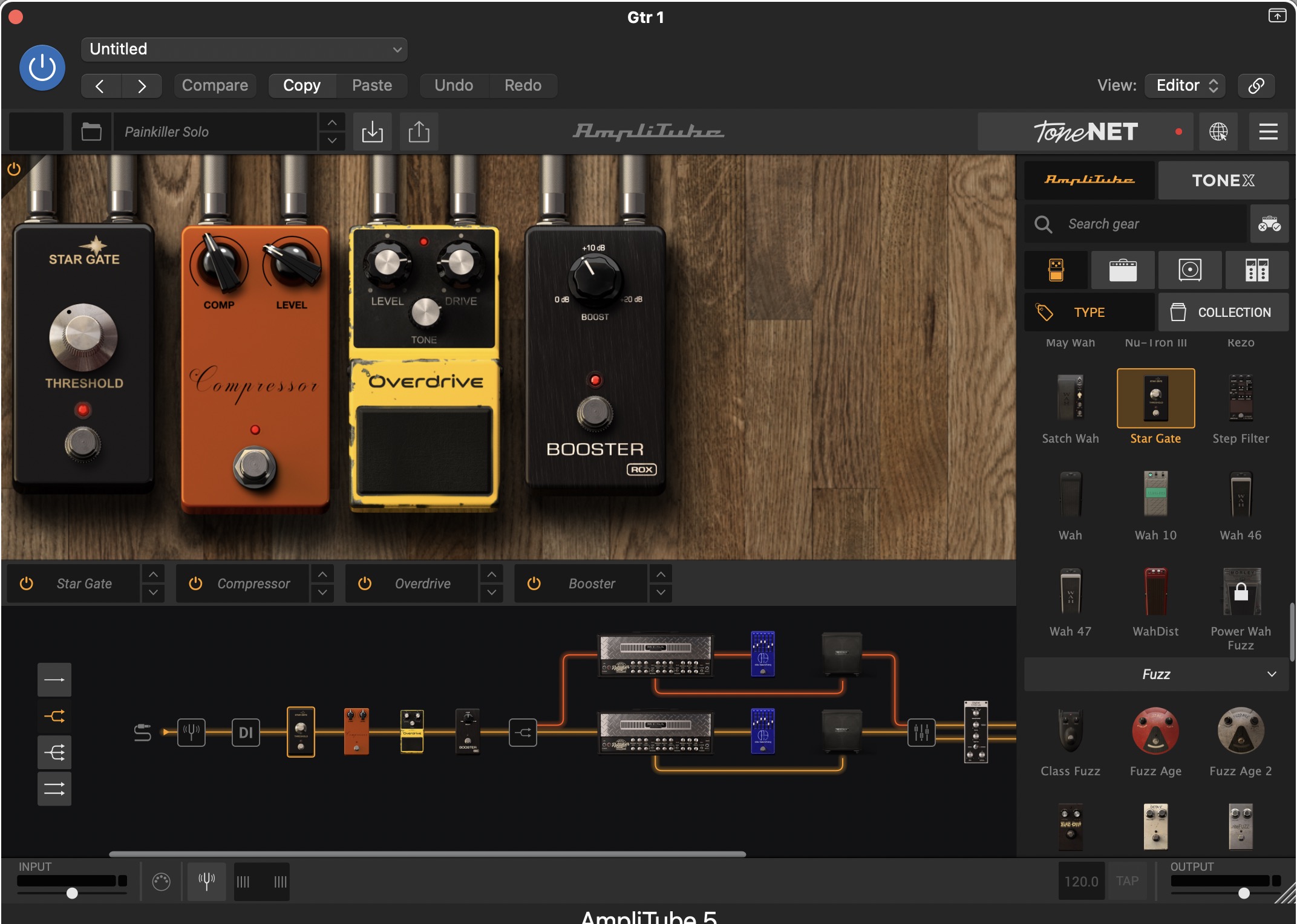Open the View Editor dropdown
The height and width of the screenshot is (924, 1297).
tap(1185, 85)
